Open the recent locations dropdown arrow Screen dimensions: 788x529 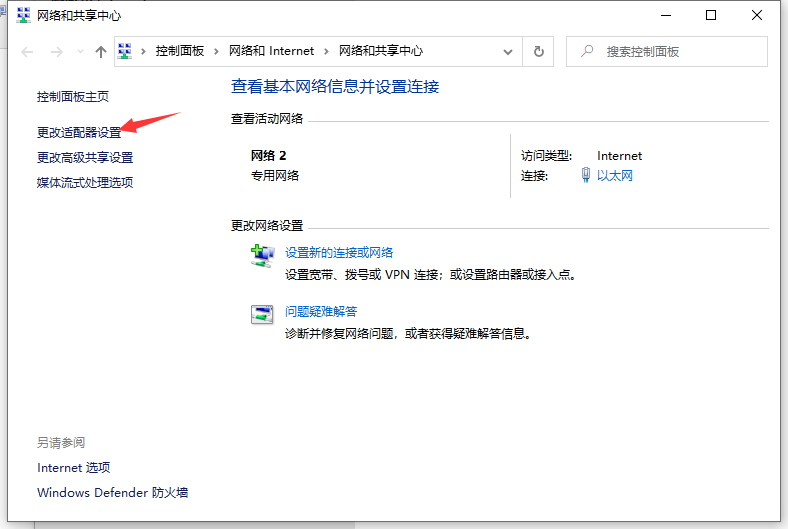(79, 52)
